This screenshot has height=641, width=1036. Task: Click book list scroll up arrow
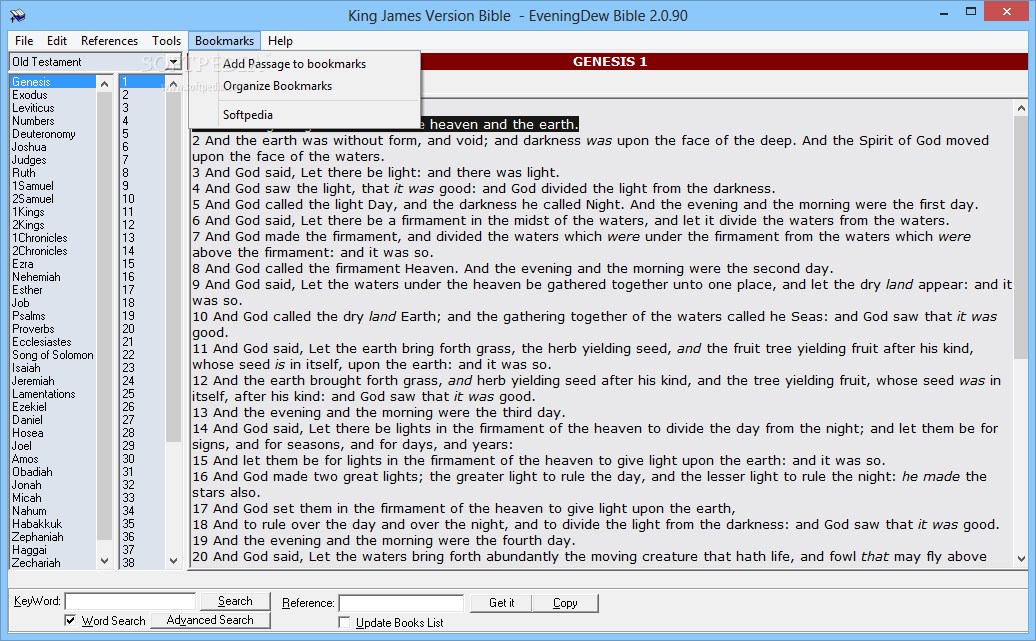click(x=104, y=83)
